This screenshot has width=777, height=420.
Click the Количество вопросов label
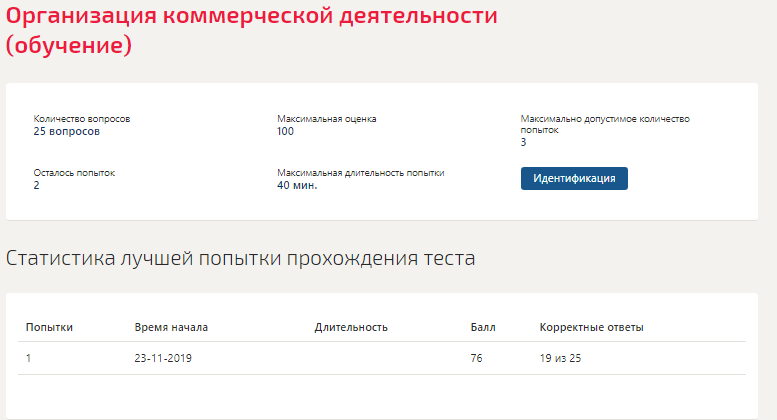pos(82,119)
